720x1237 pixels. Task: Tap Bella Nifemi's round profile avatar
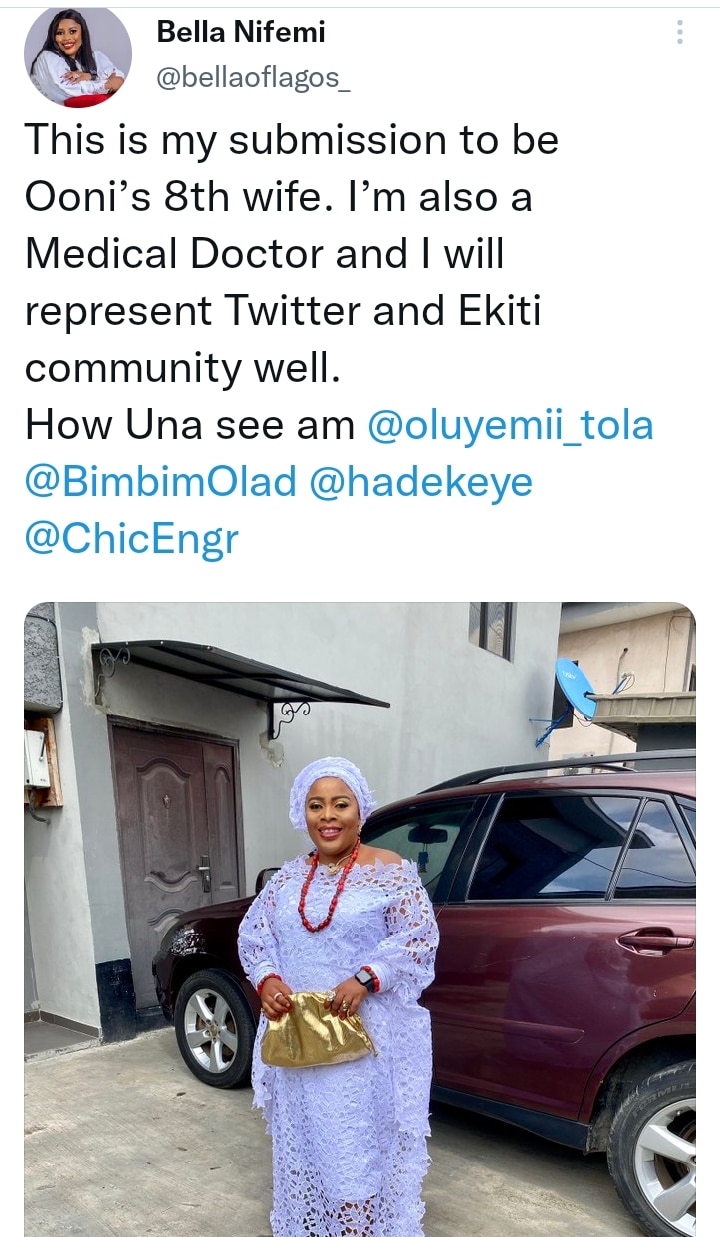coord(78,58)
